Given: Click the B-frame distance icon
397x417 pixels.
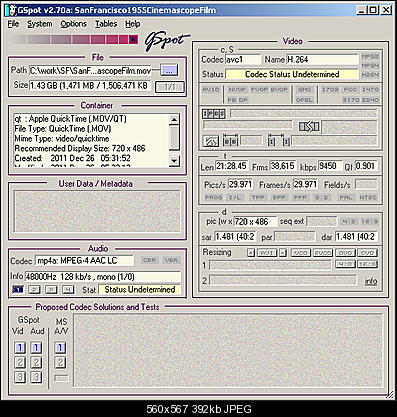Looking at the screenshot, I should 230,141.
